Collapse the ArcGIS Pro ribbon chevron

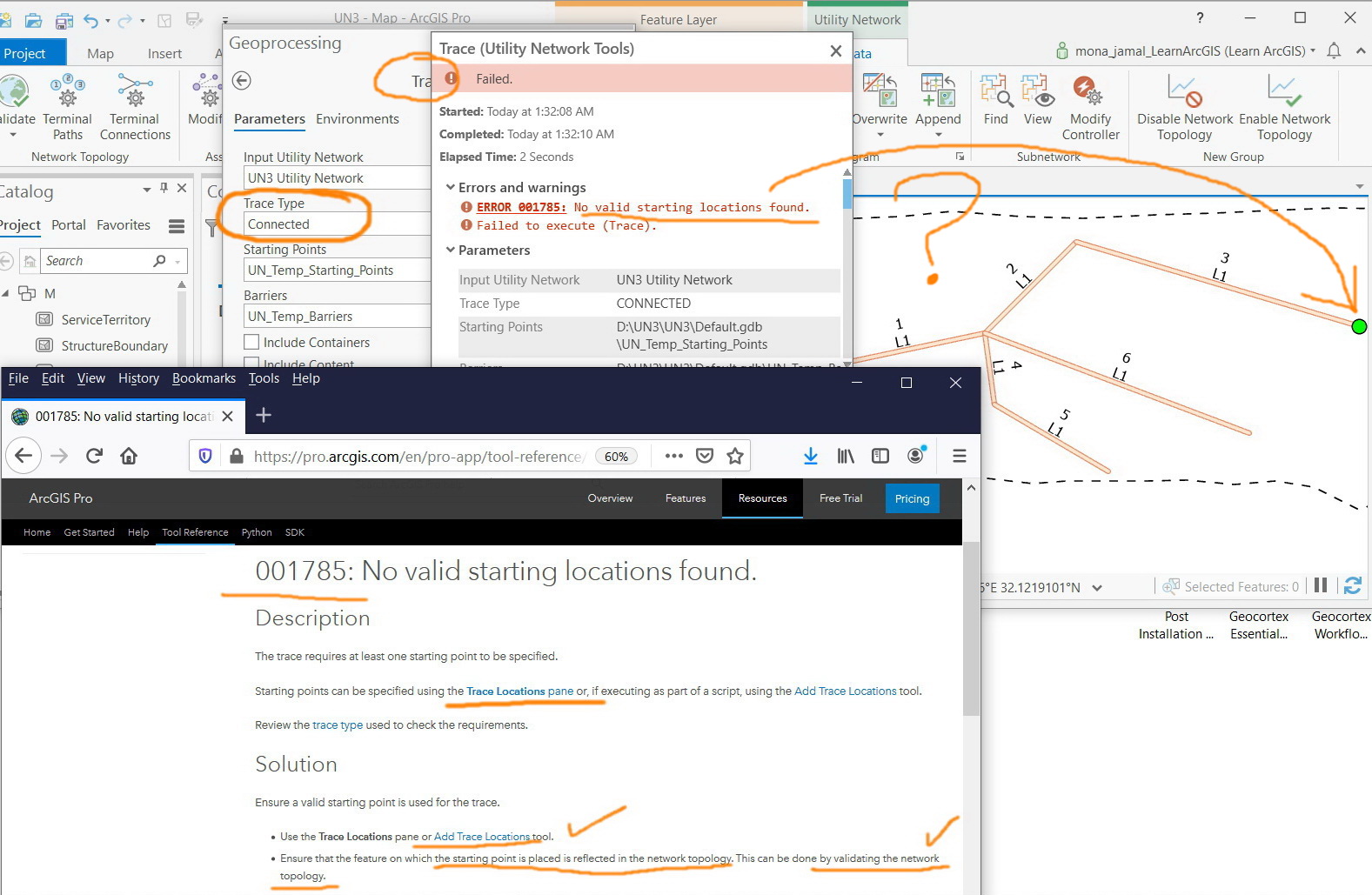(x=1362, y=50)
